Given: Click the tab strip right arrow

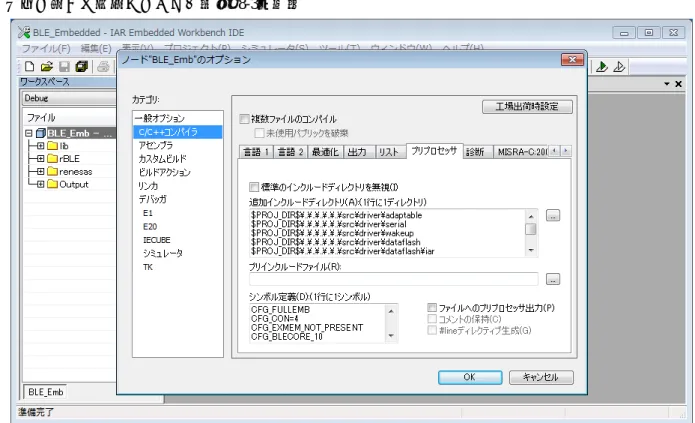Looking at the screenshot, I should tap(566, 151).
